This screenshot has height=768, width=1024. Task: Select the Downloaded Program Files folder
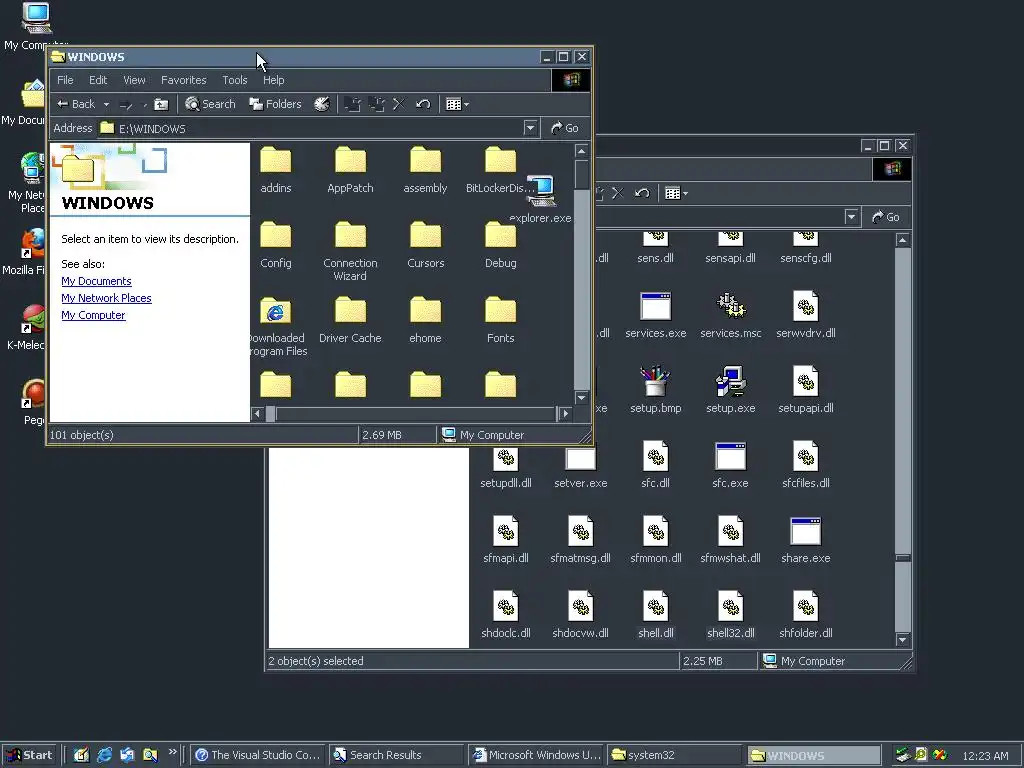tap(278, 327)
